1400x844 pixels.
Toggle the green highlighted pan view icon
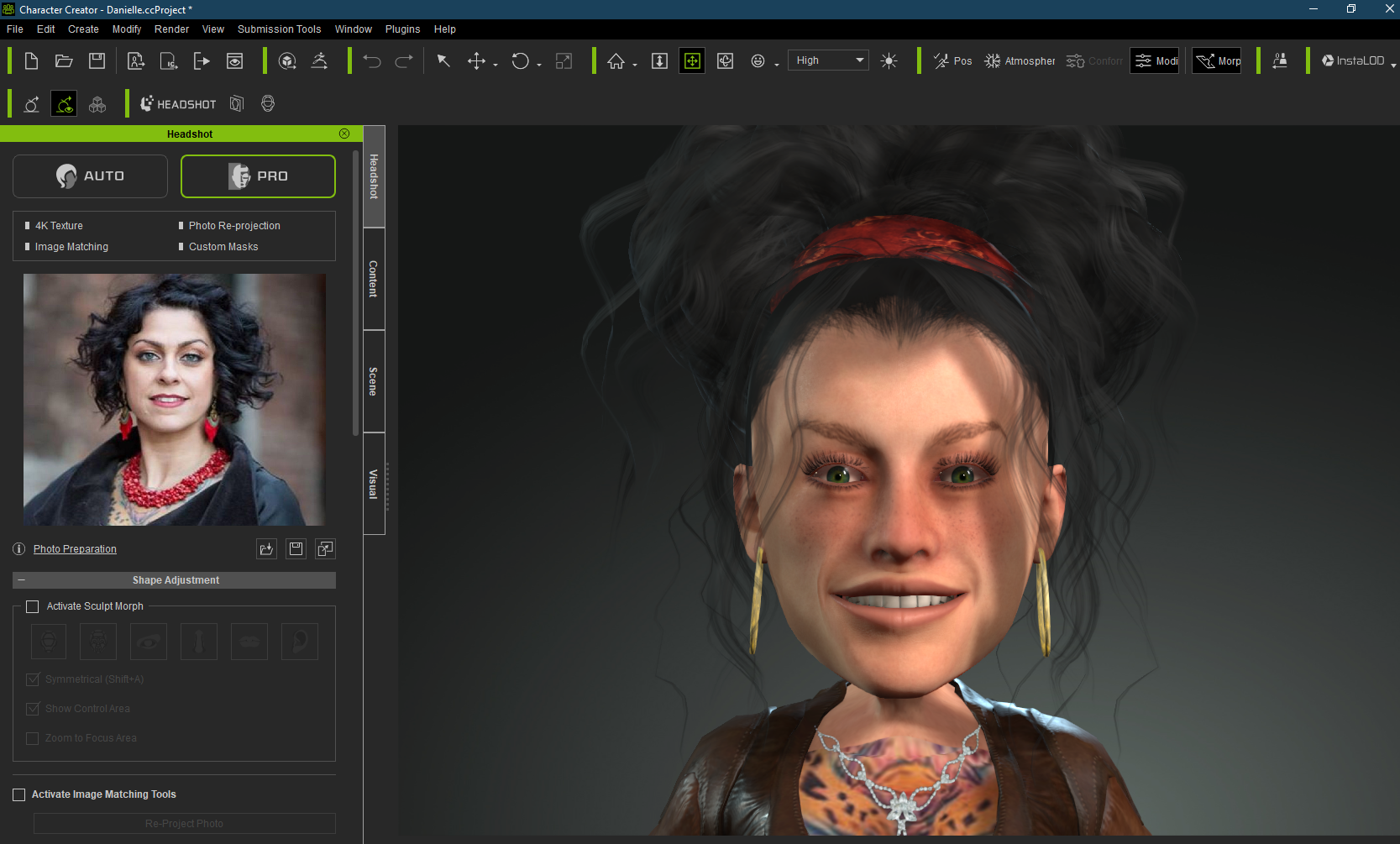coord(692,60)
